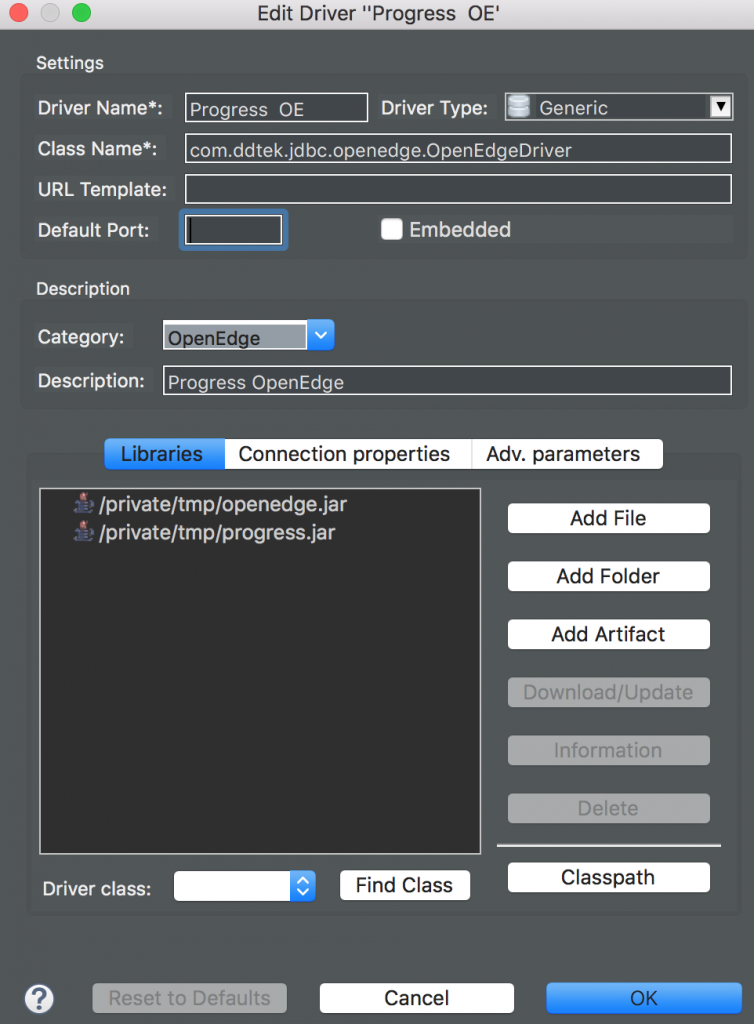Click the green zoom window button
The width and height of the screenshot is (754, 1024).
click(x=82, y=12)
